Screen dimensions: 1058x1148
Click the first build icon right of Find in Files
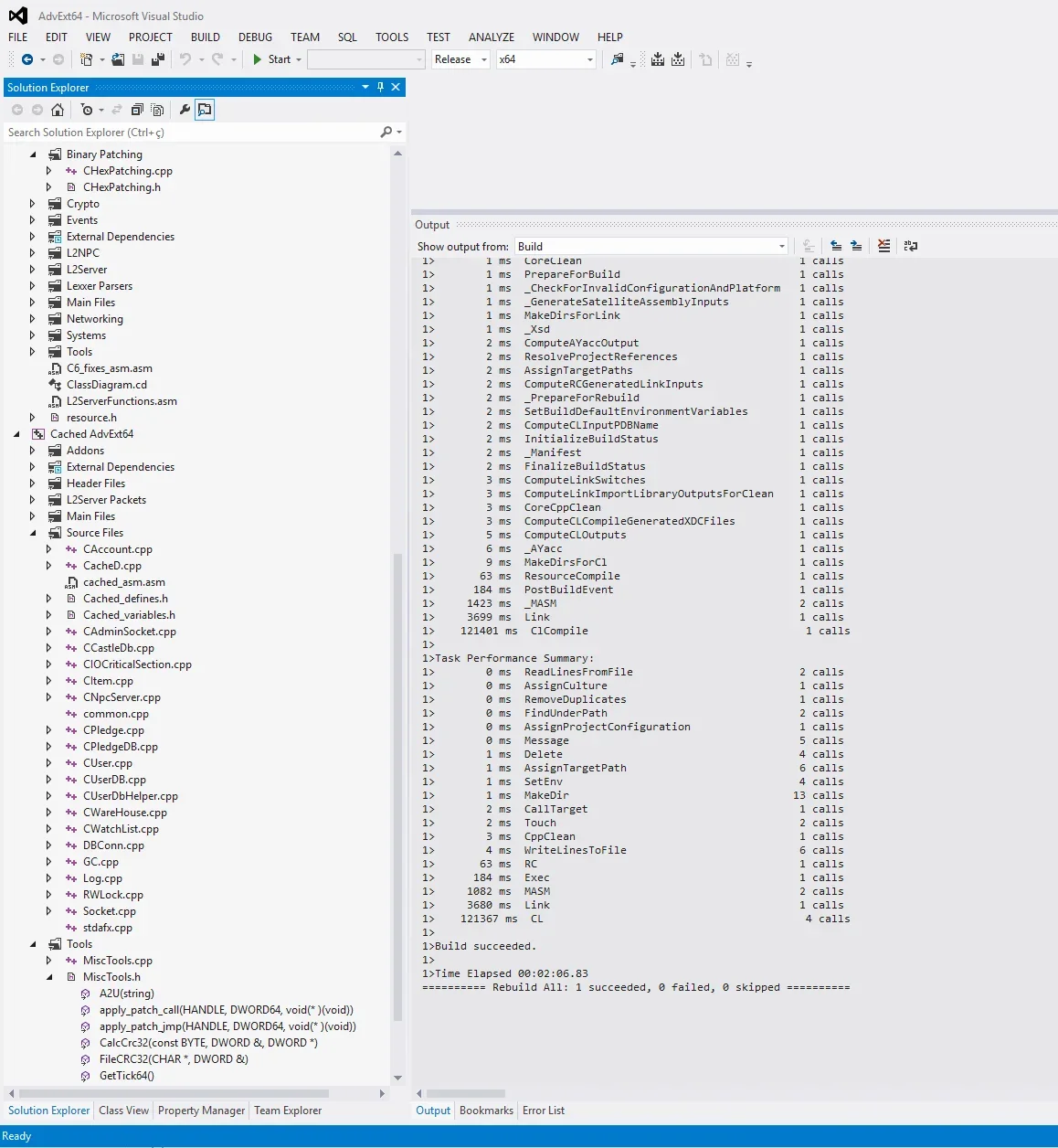pyautogui.click(x=658, y=59)
